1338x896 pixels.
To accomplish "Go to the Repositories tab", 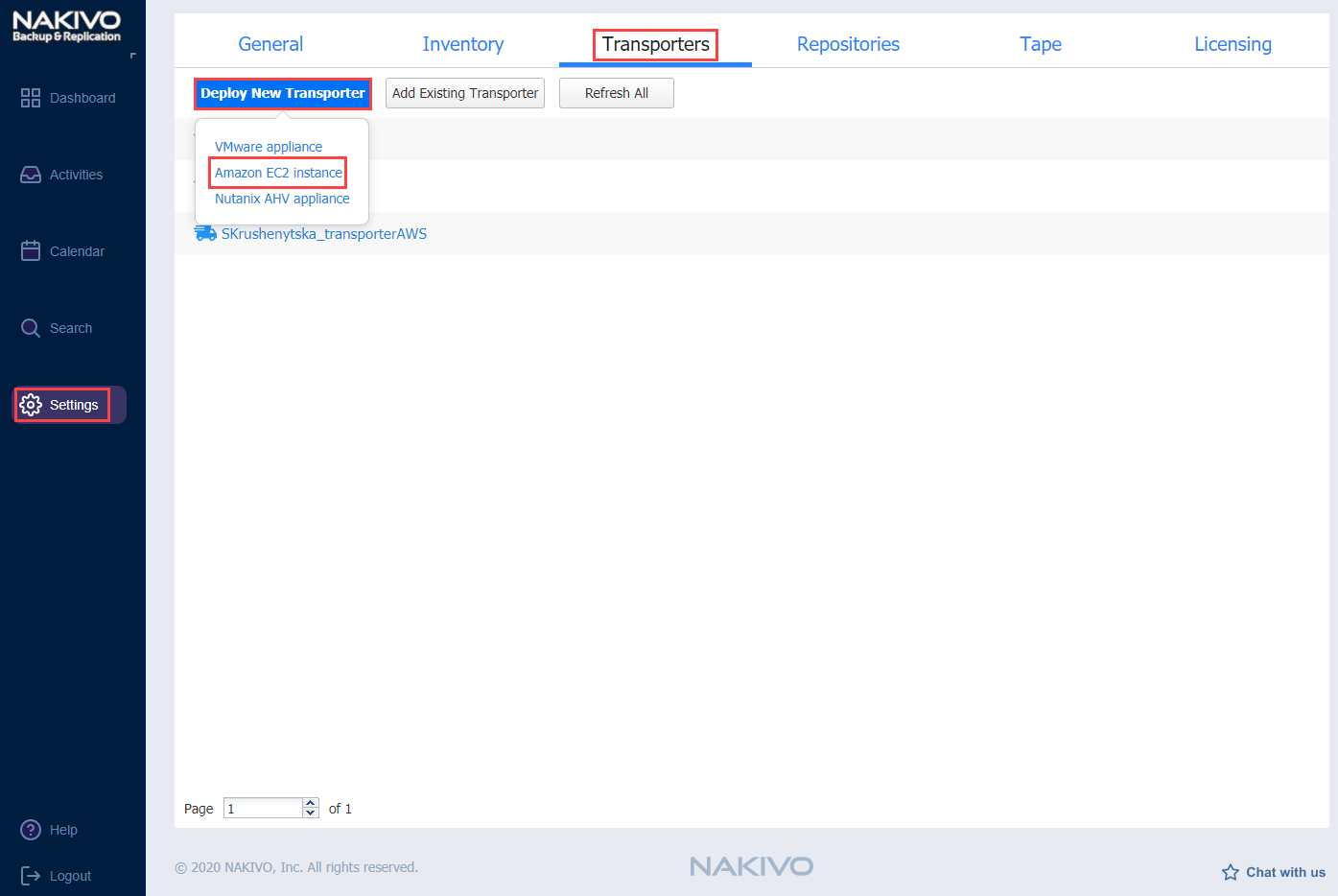I will click(848, 44).
